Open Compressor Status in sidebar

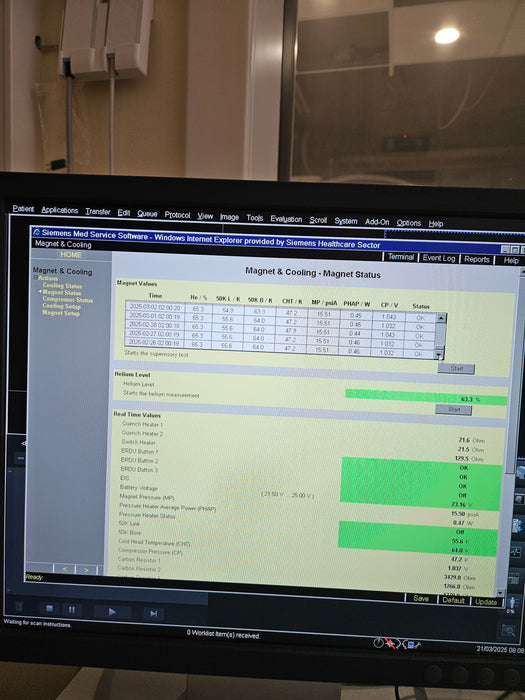coord(68,300)
